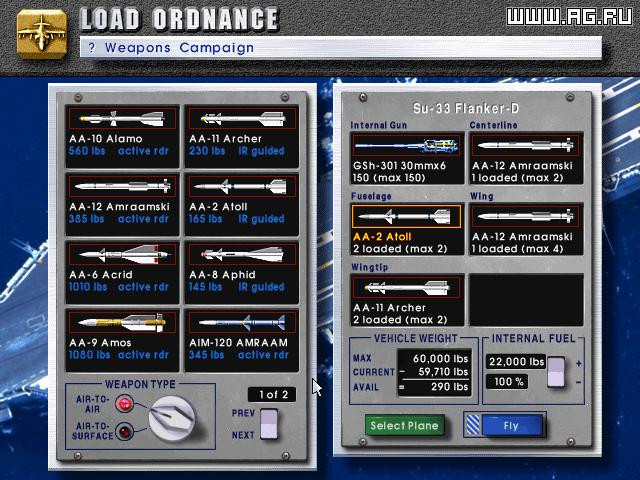Click the Wingtip AA-11 Archer slot image
The width and height of the screenshot is (640, 480).
[x=407, y=287]
